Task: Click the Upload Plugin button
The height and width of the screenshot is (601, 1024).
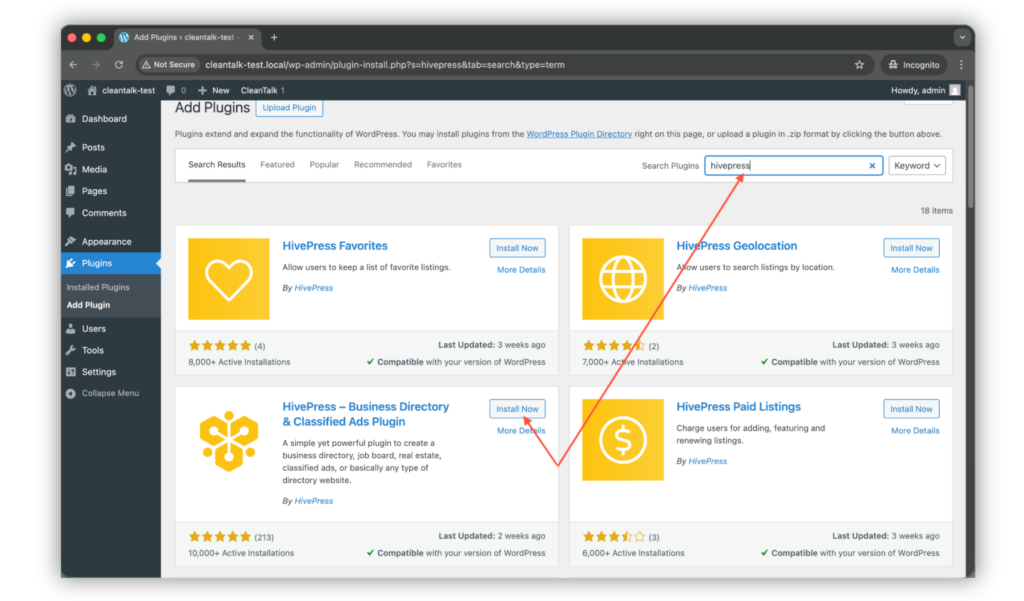Action: point(289,108)
